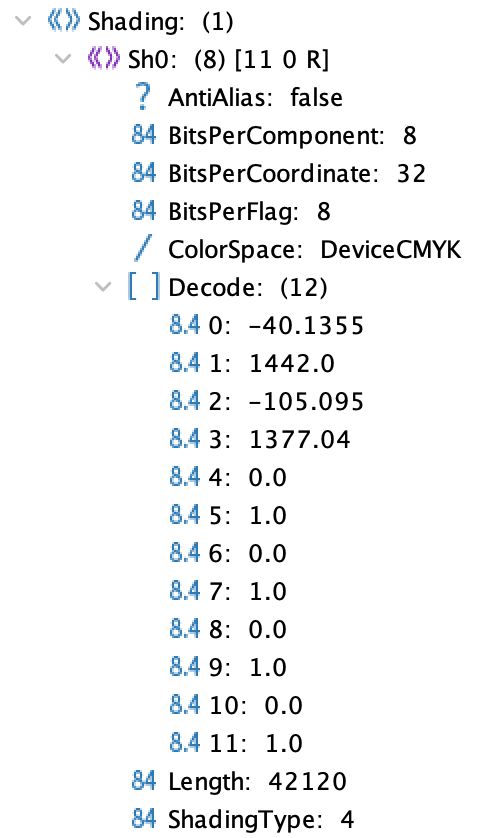Screen dimensions: 482x838
Task: Select Decode entry 2: -105.095
Action: click(286, 402)
